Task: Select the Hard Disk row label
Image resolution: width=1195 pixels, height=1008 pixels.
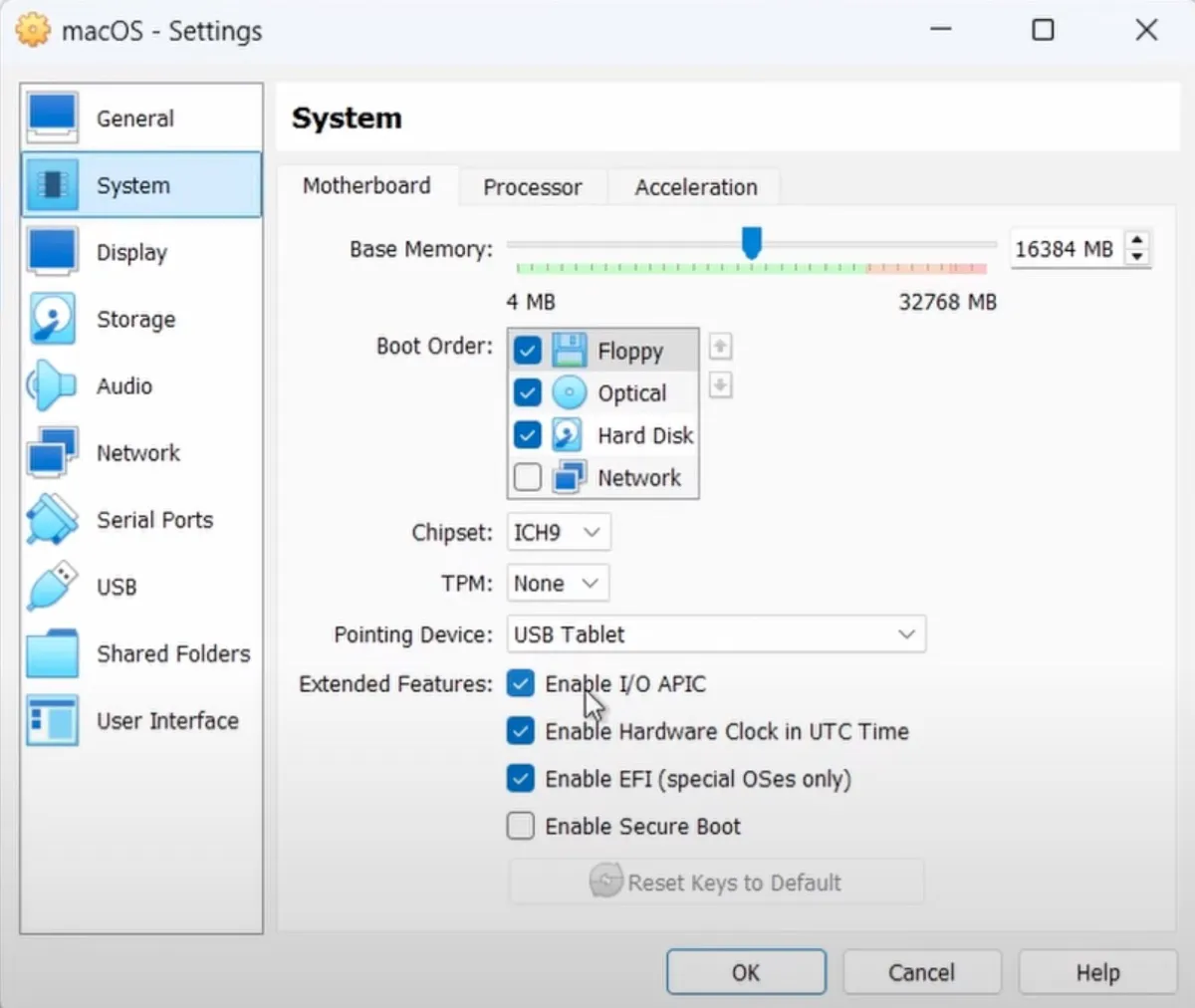Action: [645, 435]
